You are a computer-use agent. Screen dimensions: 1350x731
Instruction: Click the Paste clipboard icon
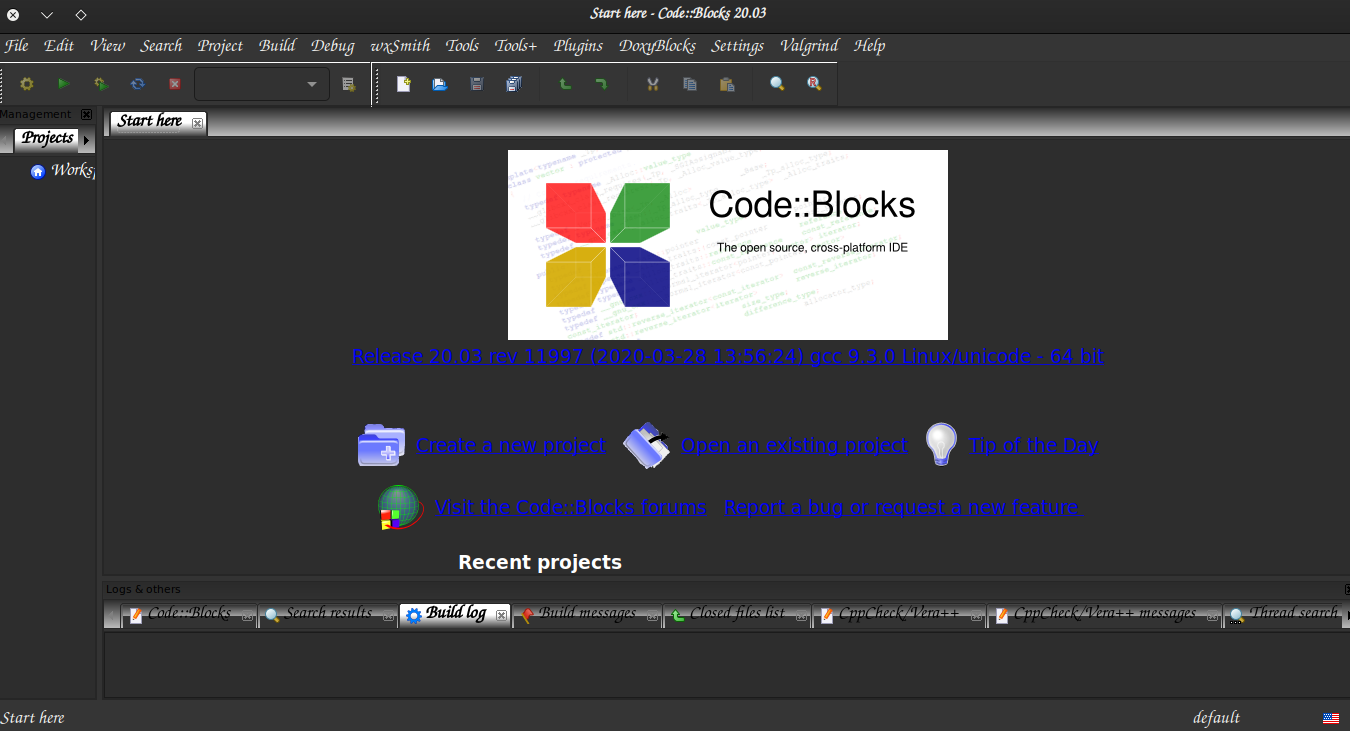(727, 85)
